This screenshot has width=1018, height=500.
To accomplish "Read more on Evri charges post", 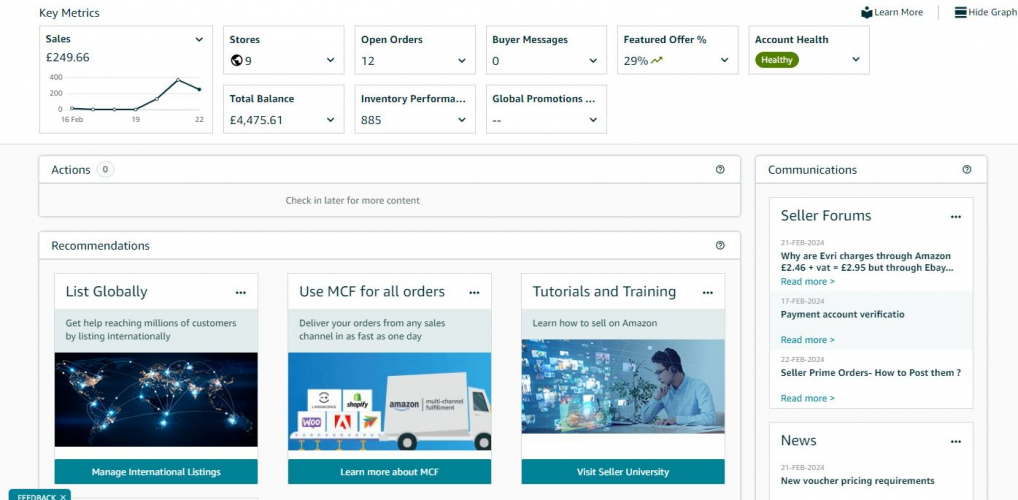I will pyautogui.click(x=808, y=281).
